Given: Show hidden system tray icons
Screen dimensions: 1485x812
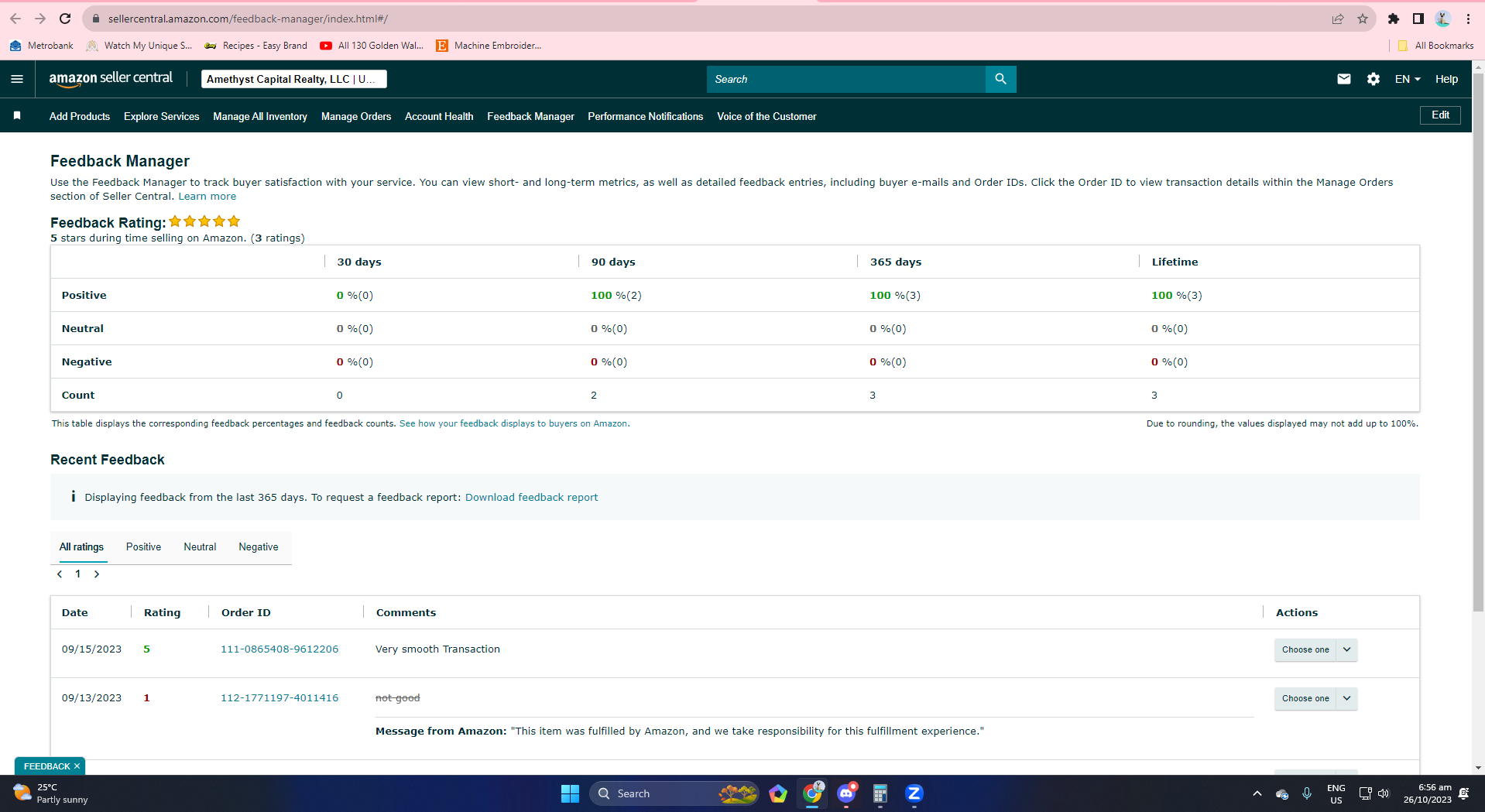Looking at the screenshot, I should pos(1257,793).
